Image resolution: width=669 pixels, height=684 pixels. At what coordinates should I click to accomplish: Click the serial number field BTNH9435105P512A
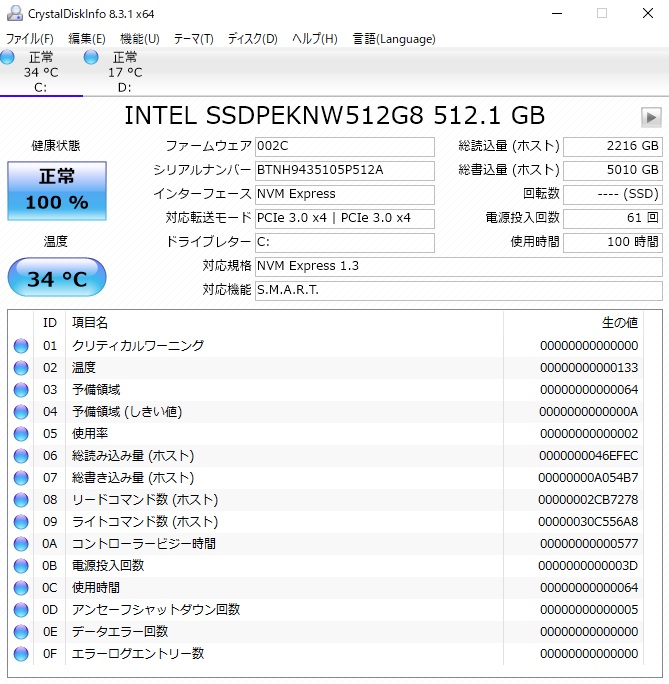[345, 170]
